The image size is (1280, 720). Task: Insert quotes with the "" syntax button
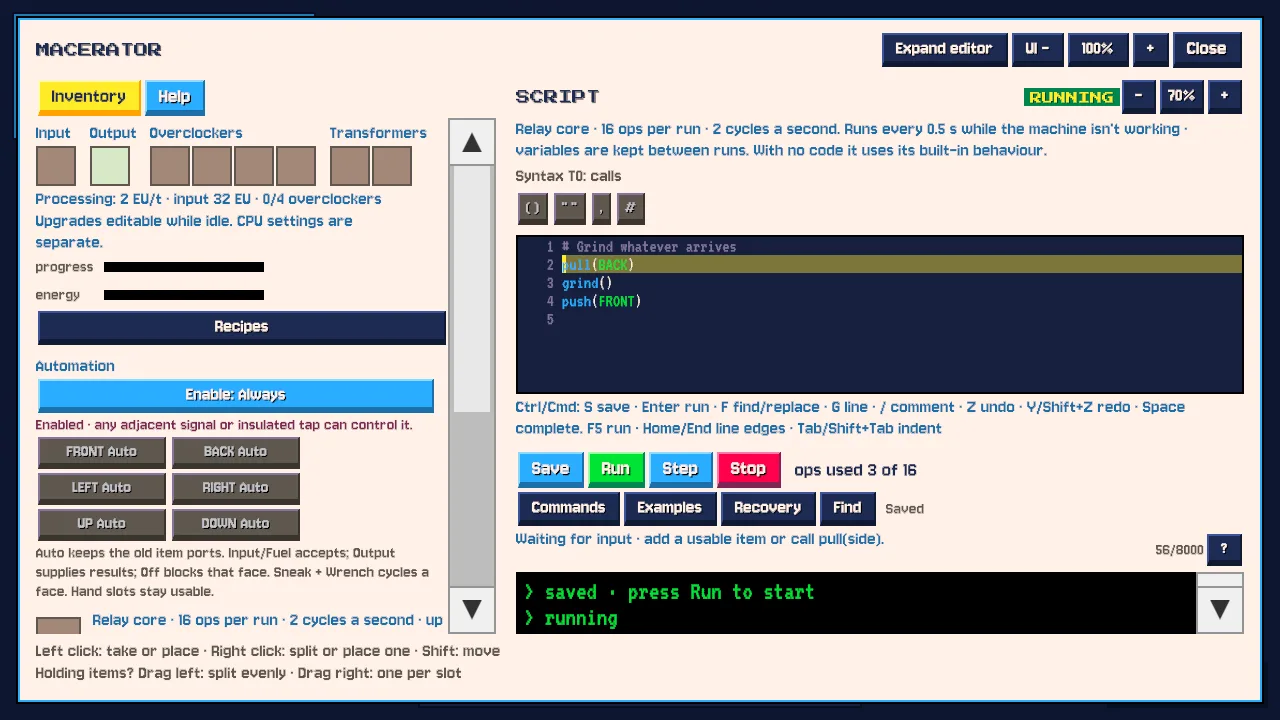pyautogui.click(x=570, y=208)
